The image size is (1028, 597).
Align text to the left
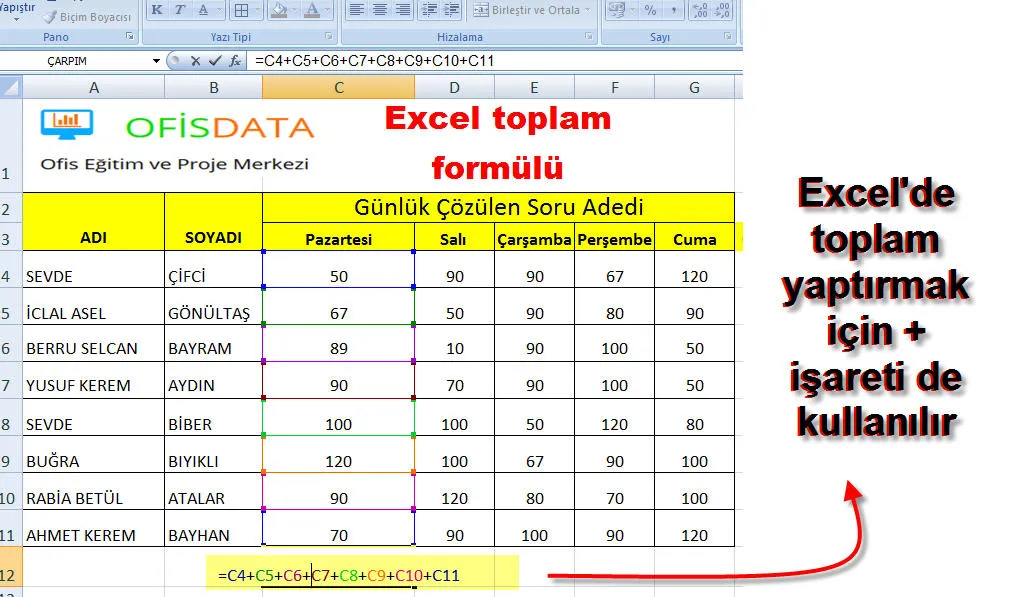tap(357, 11)
